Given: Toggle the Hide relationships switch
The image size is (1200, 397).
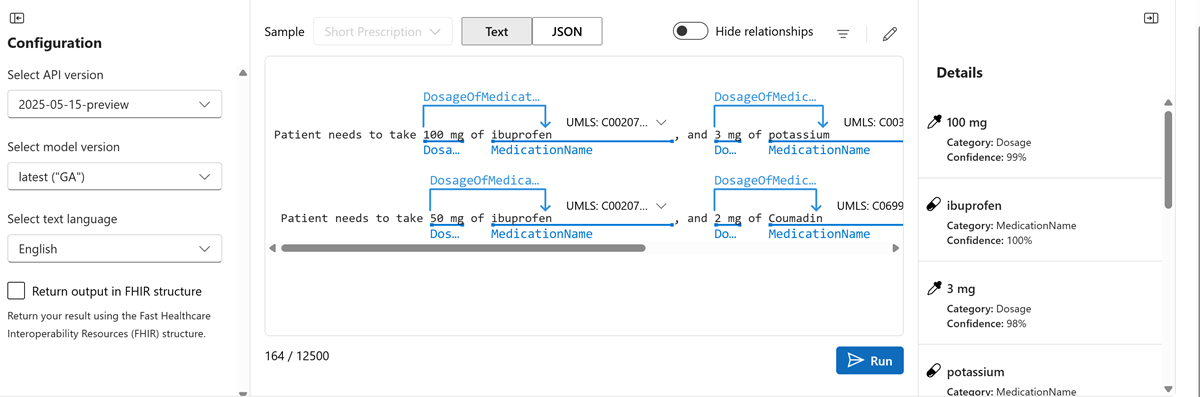Looking at the screenshot, I should (691, 31).
